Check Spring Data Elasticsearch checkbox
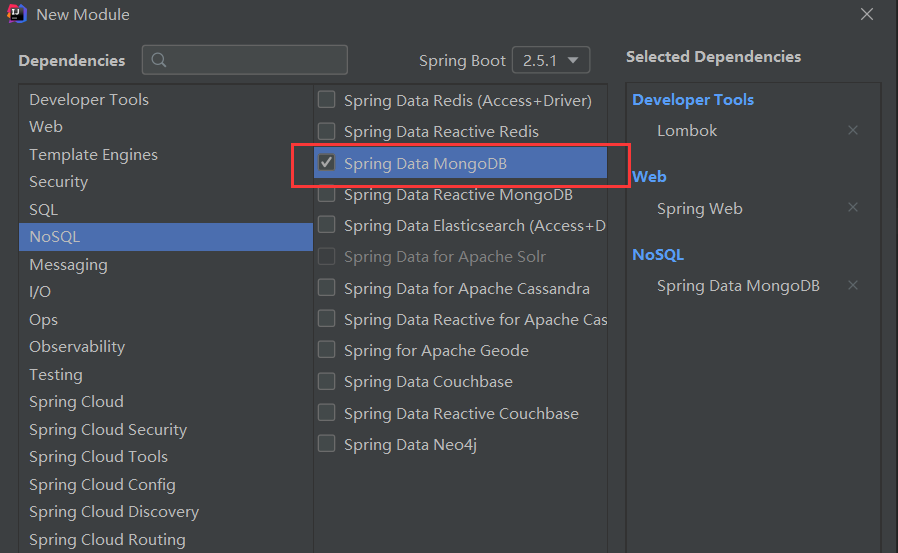 point(326,224)
